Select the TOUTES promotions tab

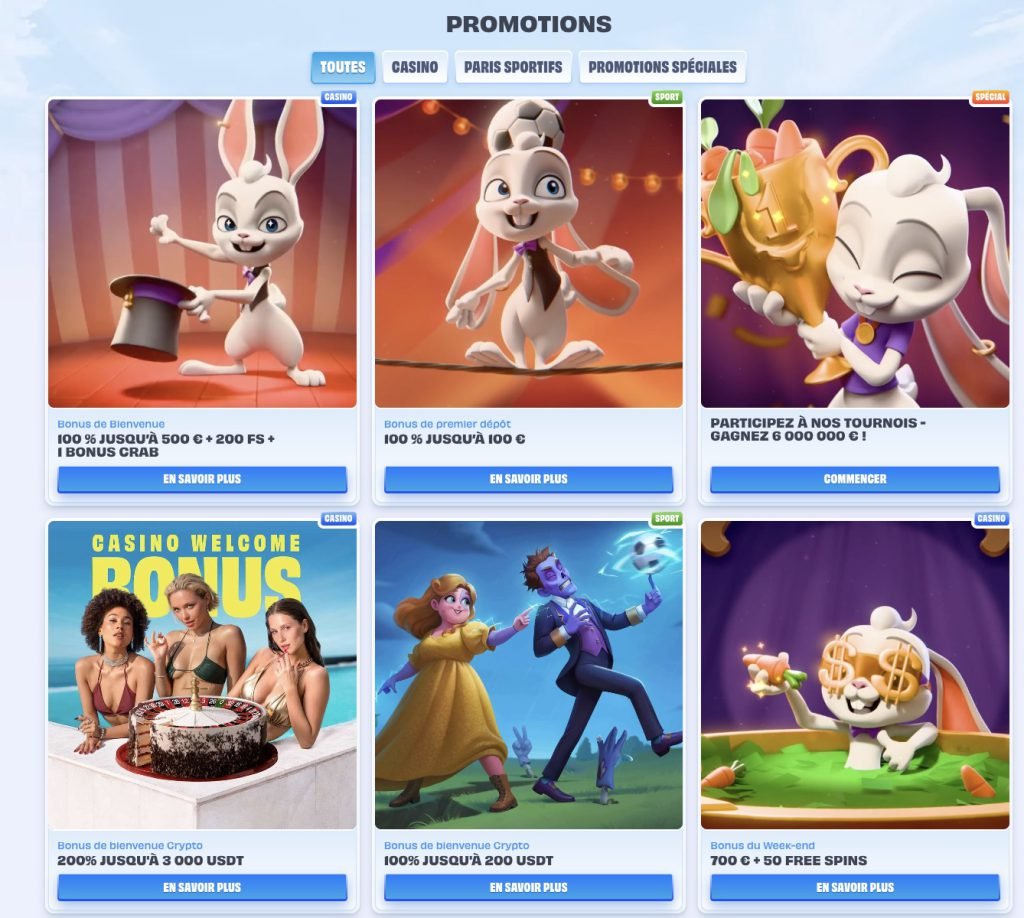tap(343, 67)
